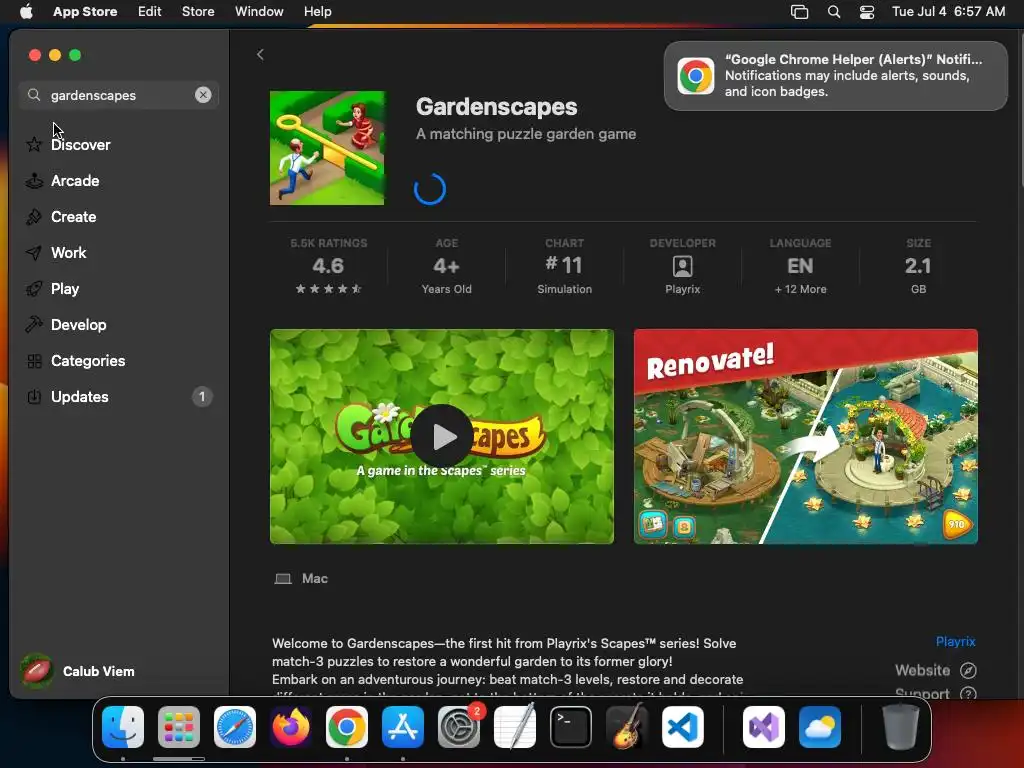Open Finder from the Dock
The width and height of the screenshot is (1024, 768).
click(123, 727)
